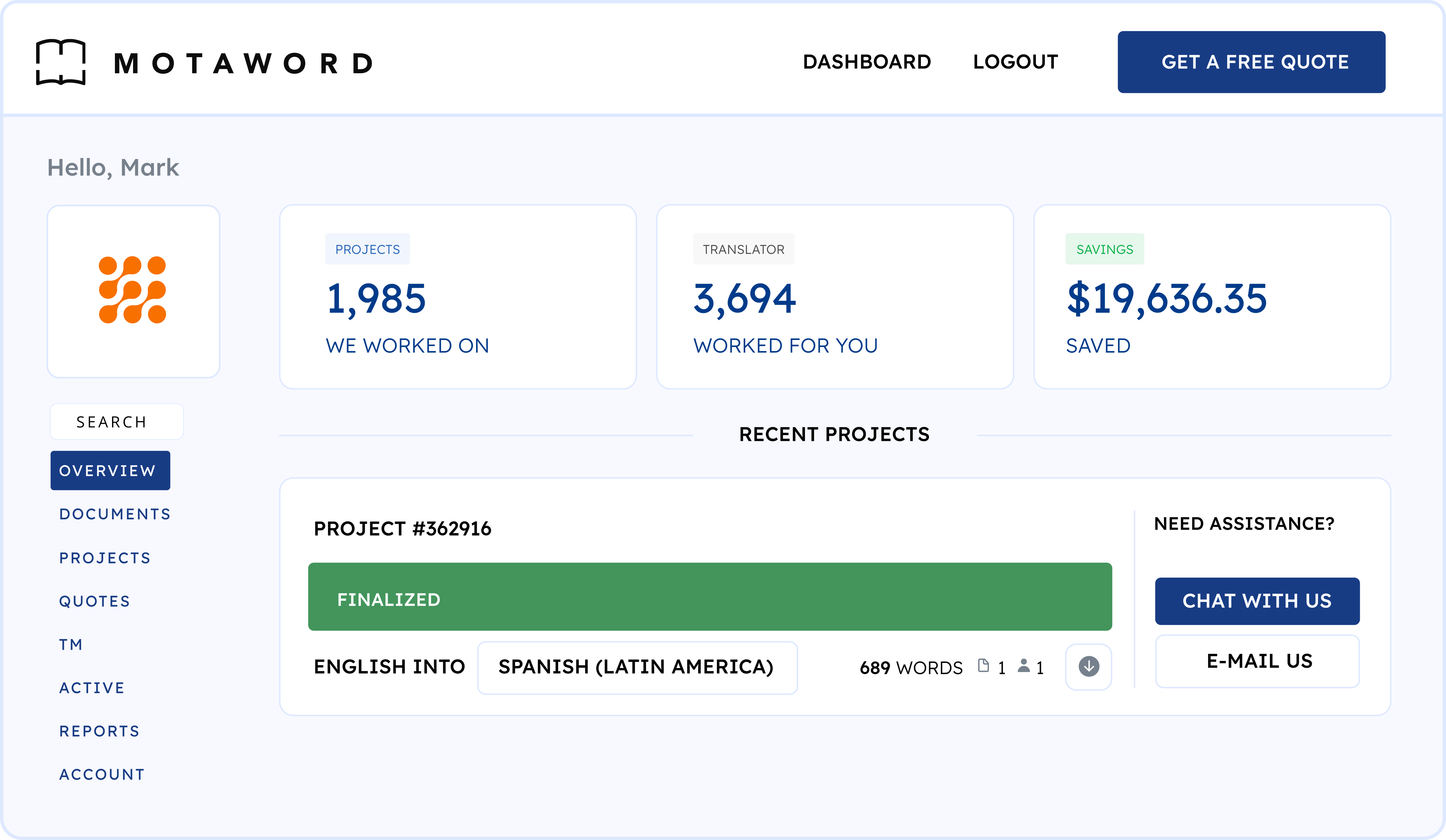1446x840 pixels.
Task: Click the gray TRANSLATOR tag label
Action: point(743,249)
